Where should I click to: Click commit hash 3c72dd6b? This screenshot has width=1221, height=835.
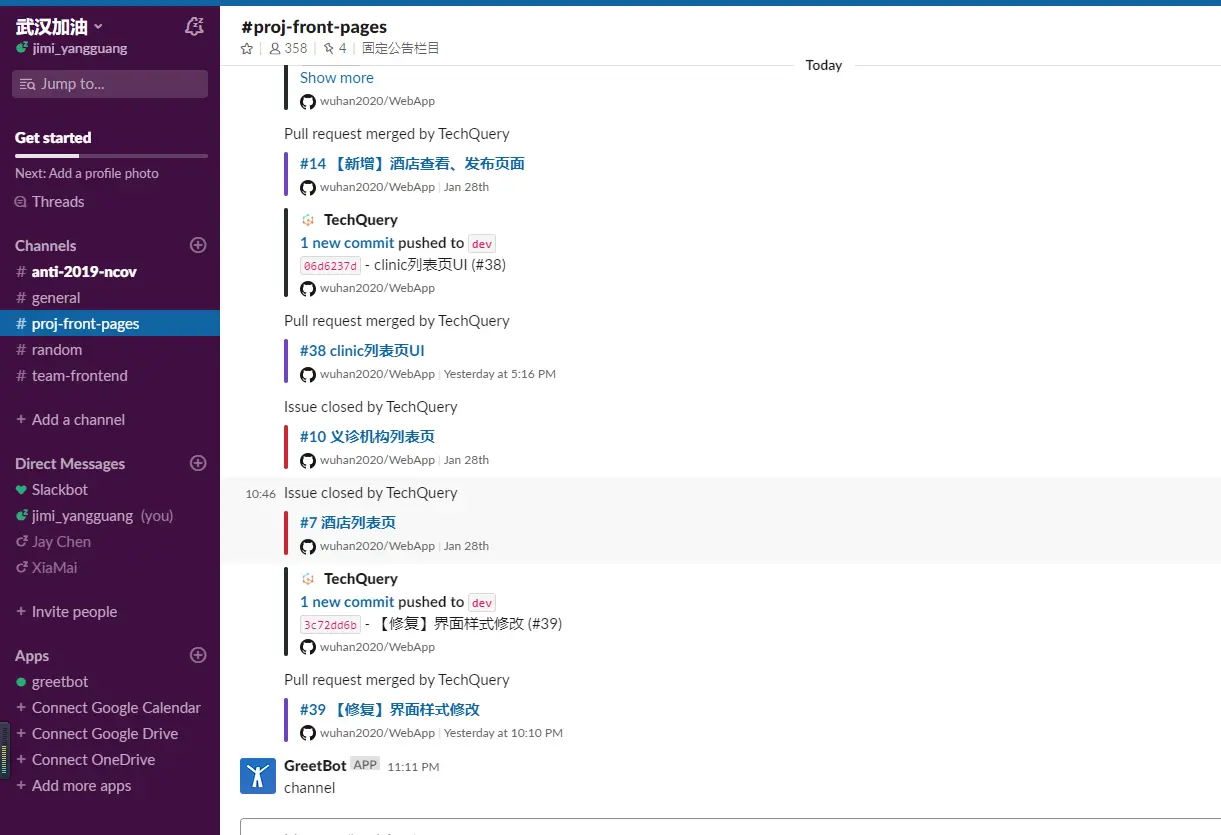point(330,624)
